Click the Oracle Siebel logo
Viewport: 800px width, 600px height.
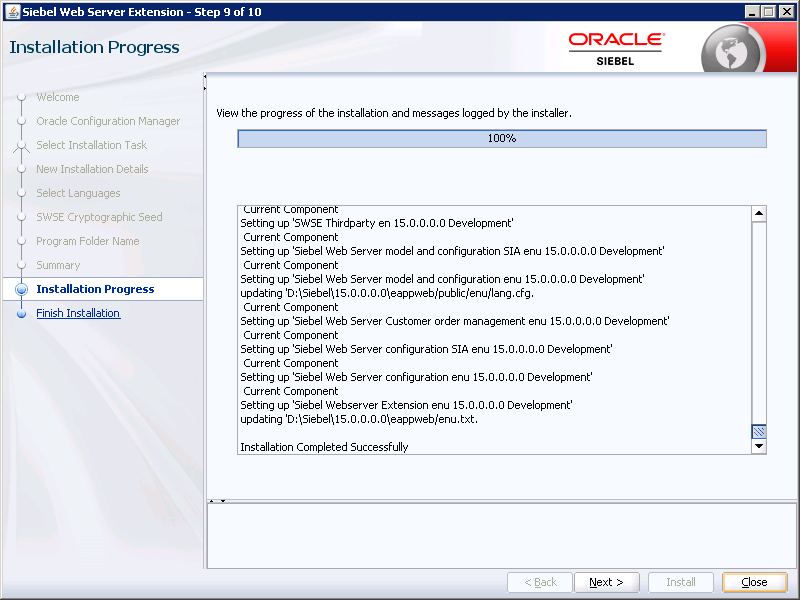click(616, 49)
